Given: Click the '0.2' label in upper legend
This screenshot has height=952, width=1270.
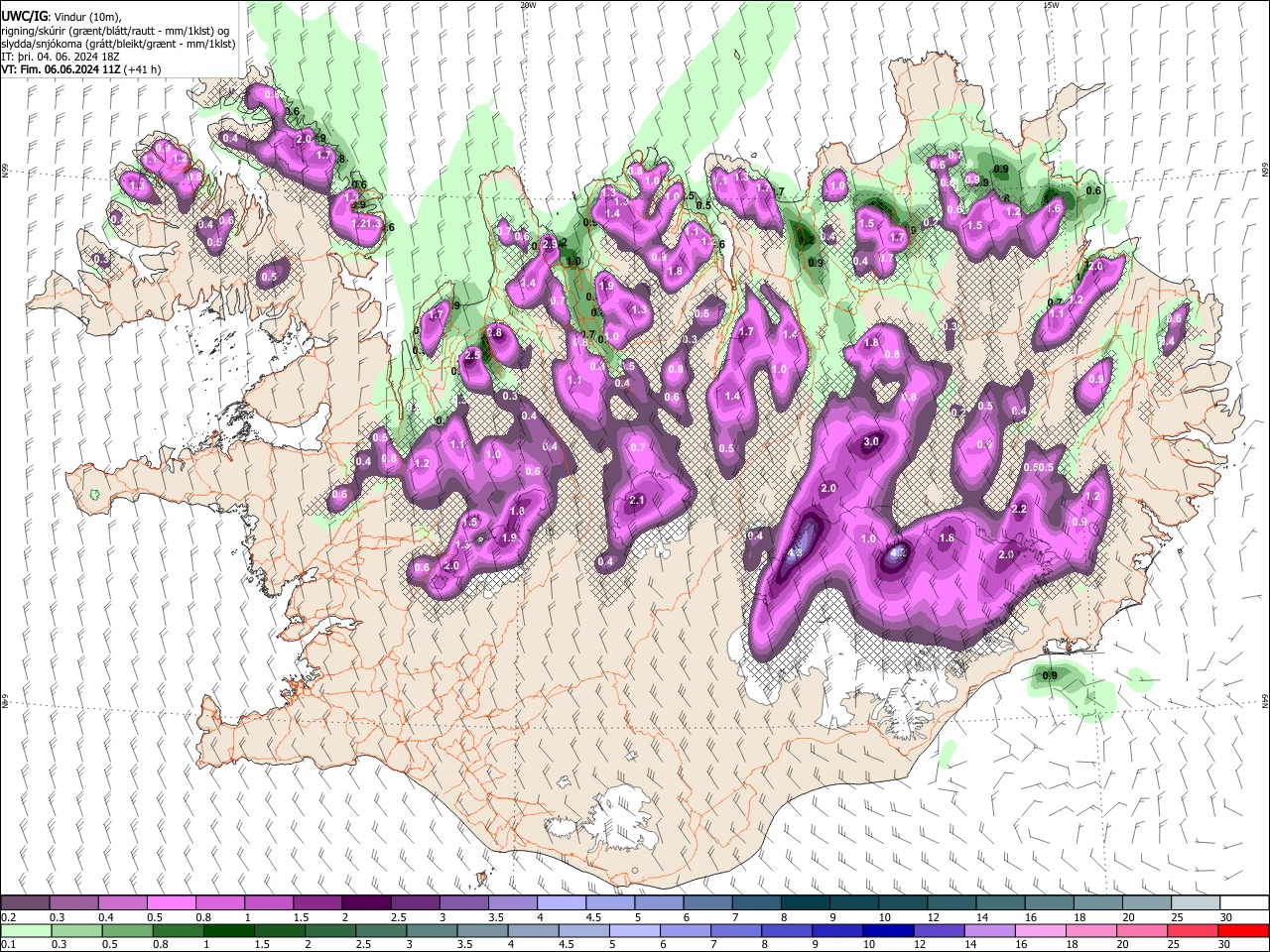Looking at the screenshot, I should tap(8, 917).
